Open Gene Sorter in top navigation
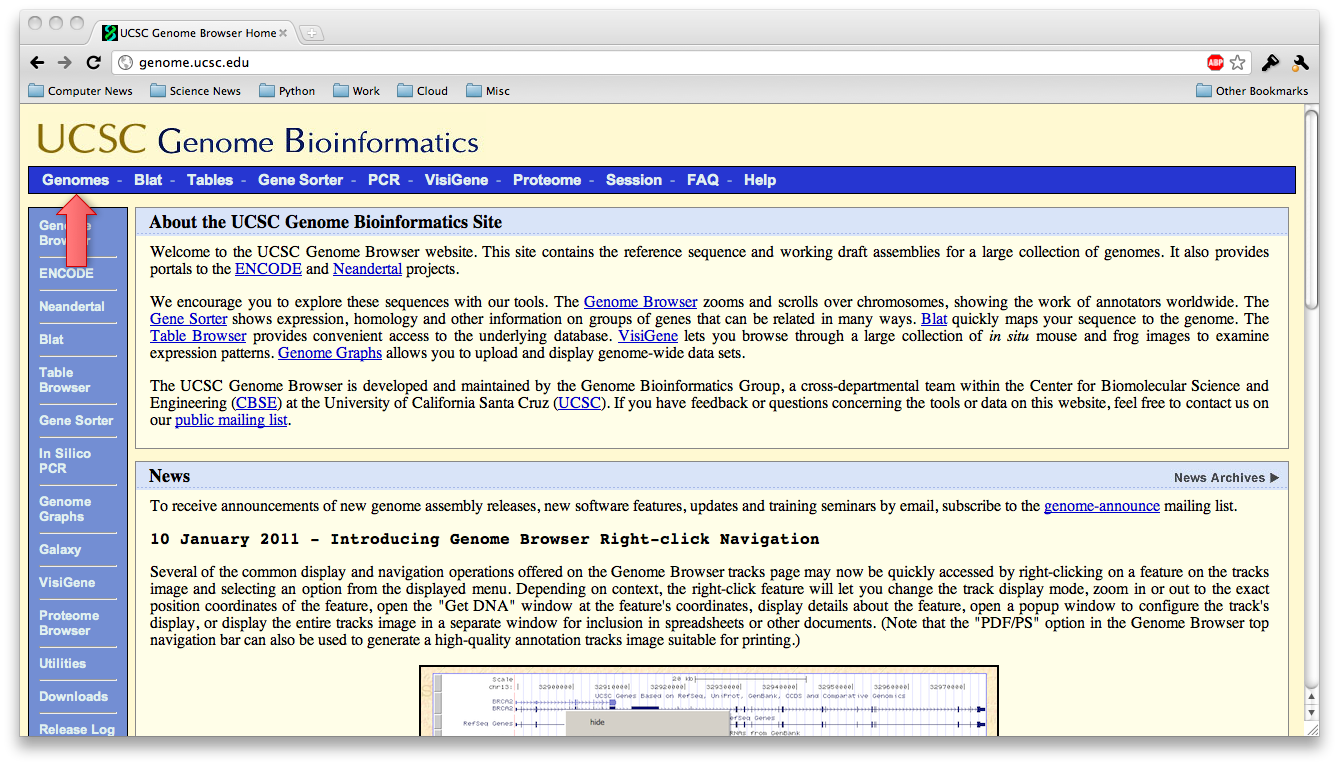Image resolution: width=1339 pixels, height=766 pixels. click(301, 180)
